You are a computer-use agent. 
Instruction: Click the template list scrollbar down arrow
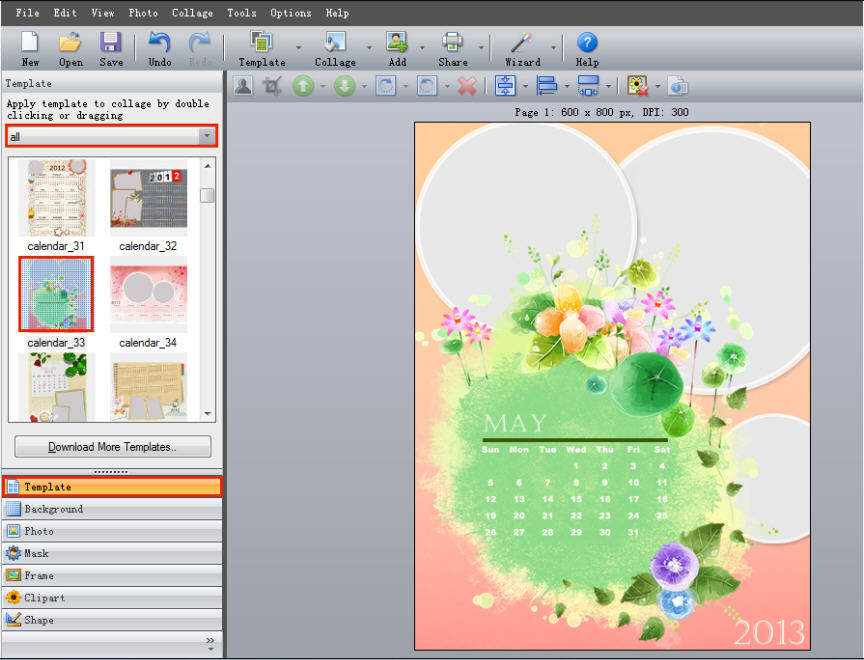point(208,413)
